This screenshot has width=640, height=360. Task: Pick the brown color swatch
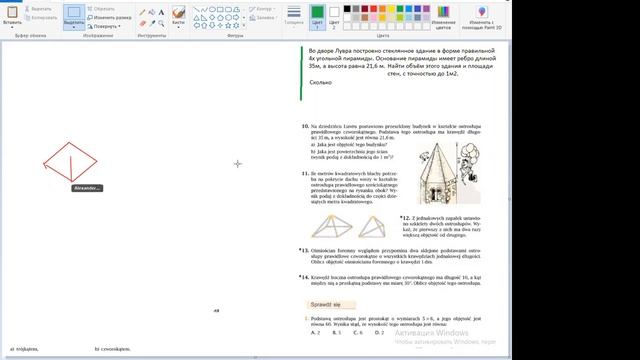[364, 18]
